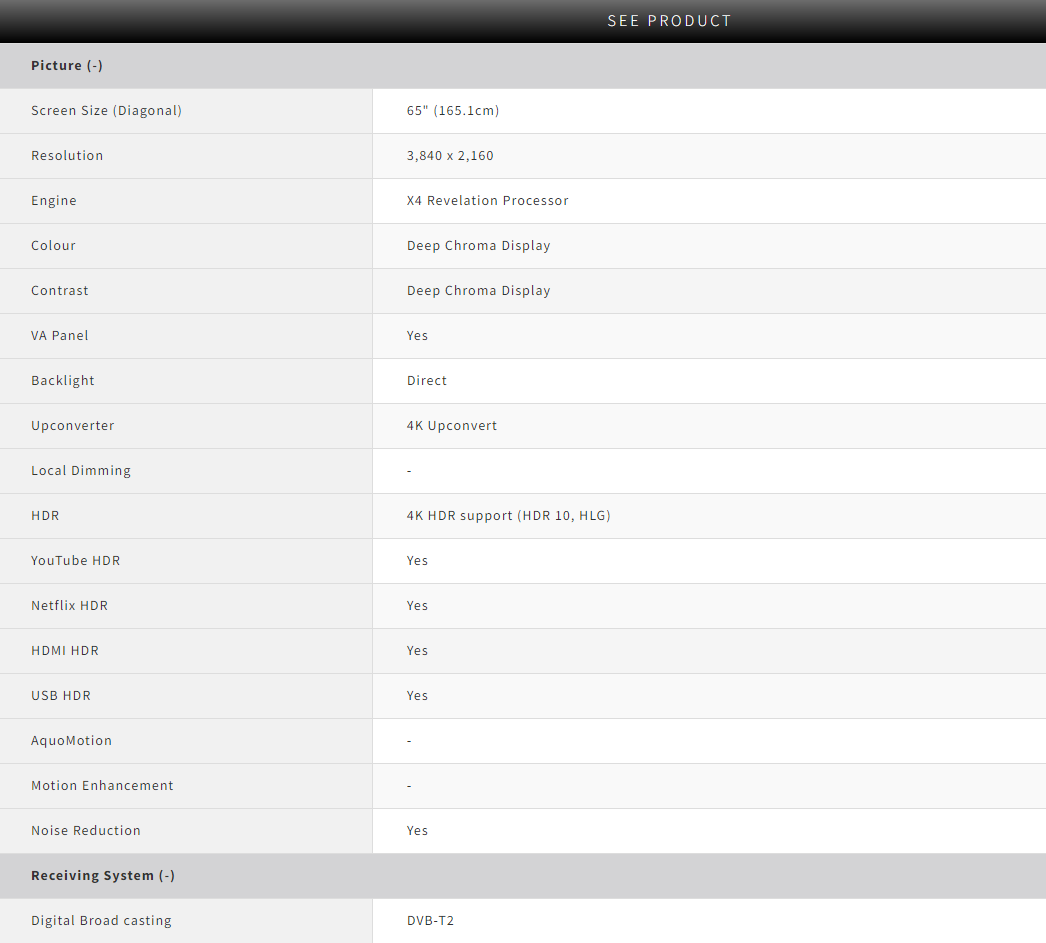Click the Noise Reduction label

[x=86, y=831]
